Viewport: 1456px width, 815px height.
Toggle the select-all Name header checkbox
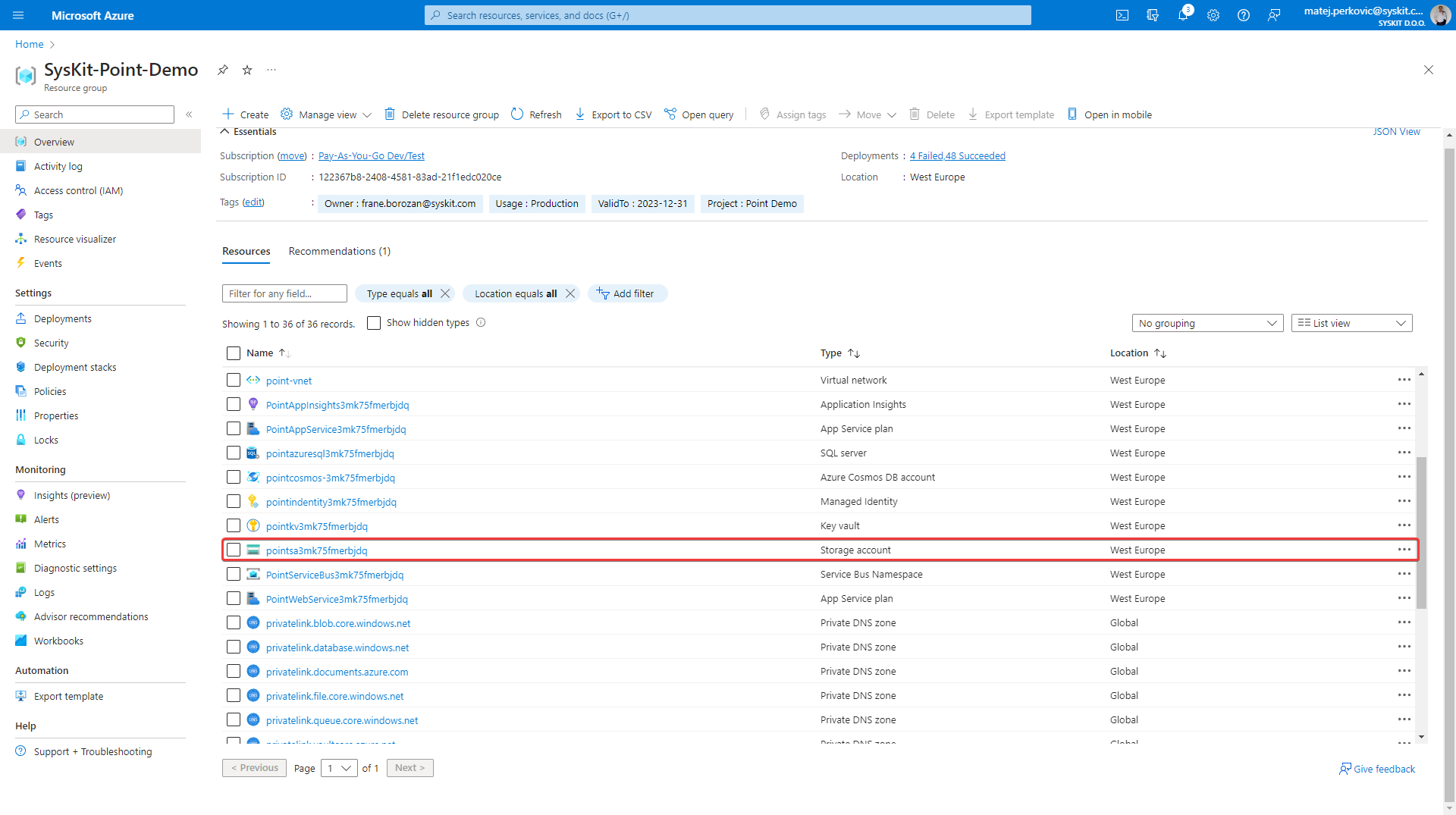point(234,353)
